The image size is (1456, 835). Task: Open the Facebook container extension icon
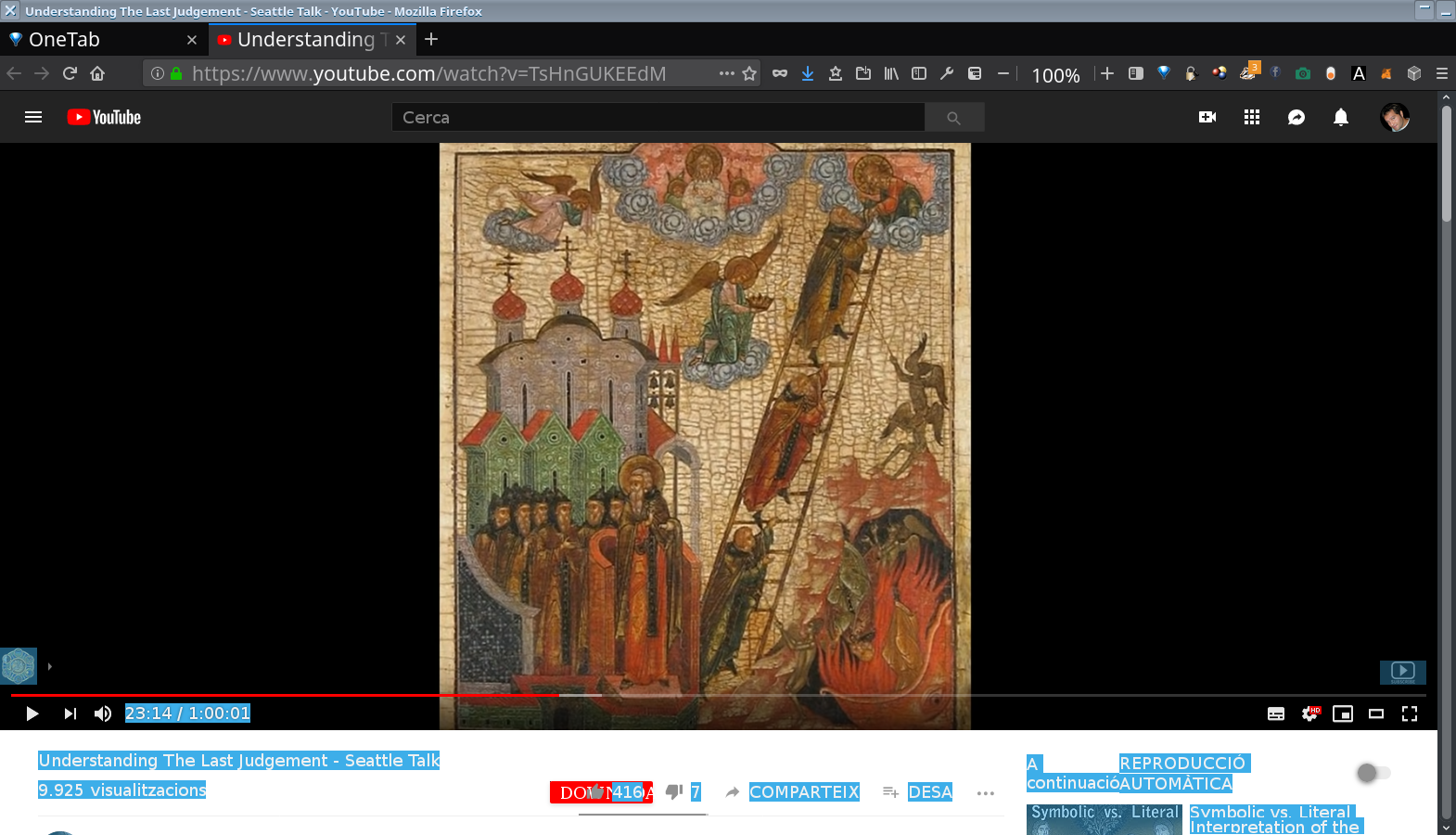pyautogui.click(x=1275, y=72)
